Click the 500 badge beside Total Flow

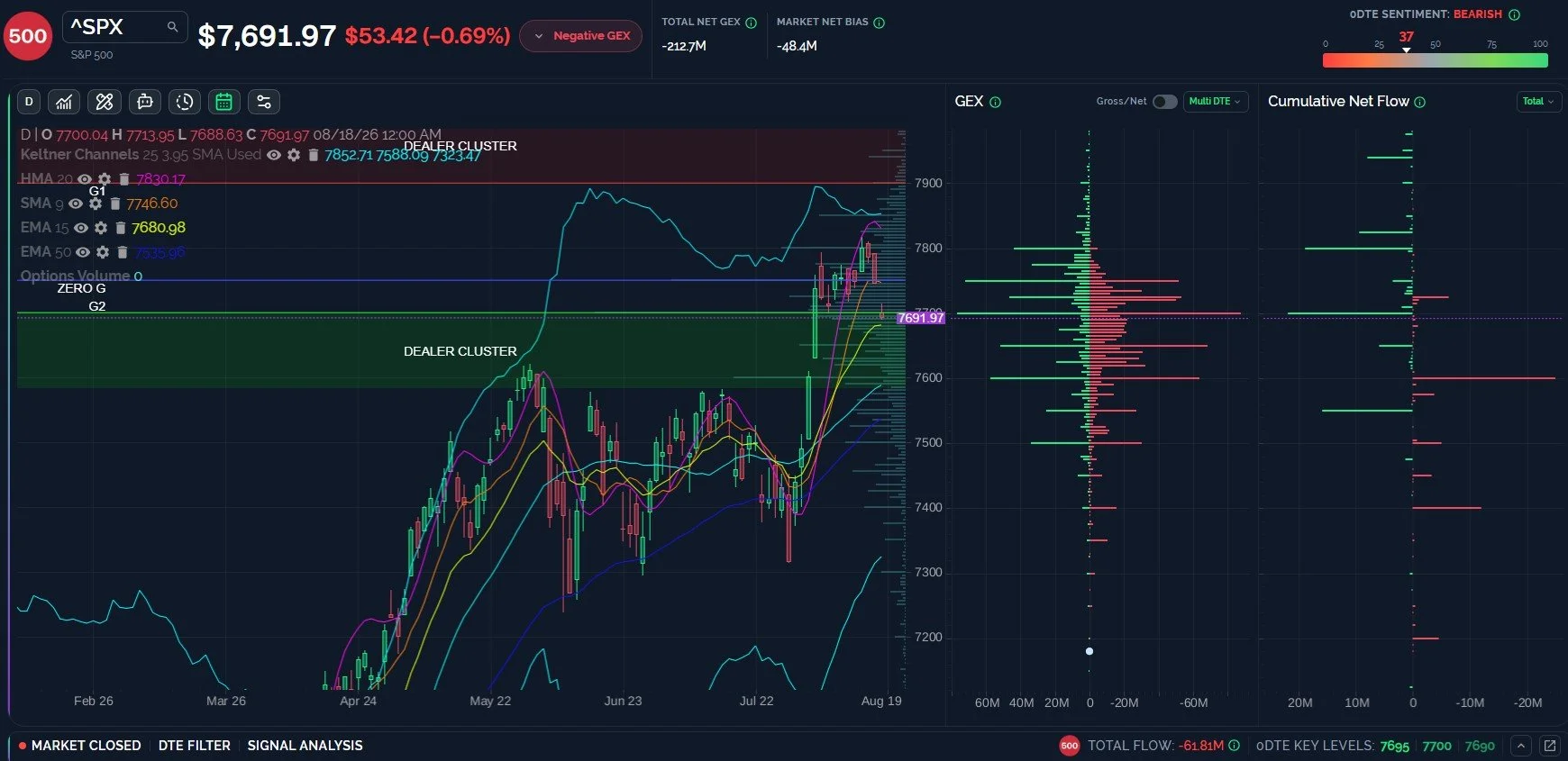click(x=1070, y=746)
